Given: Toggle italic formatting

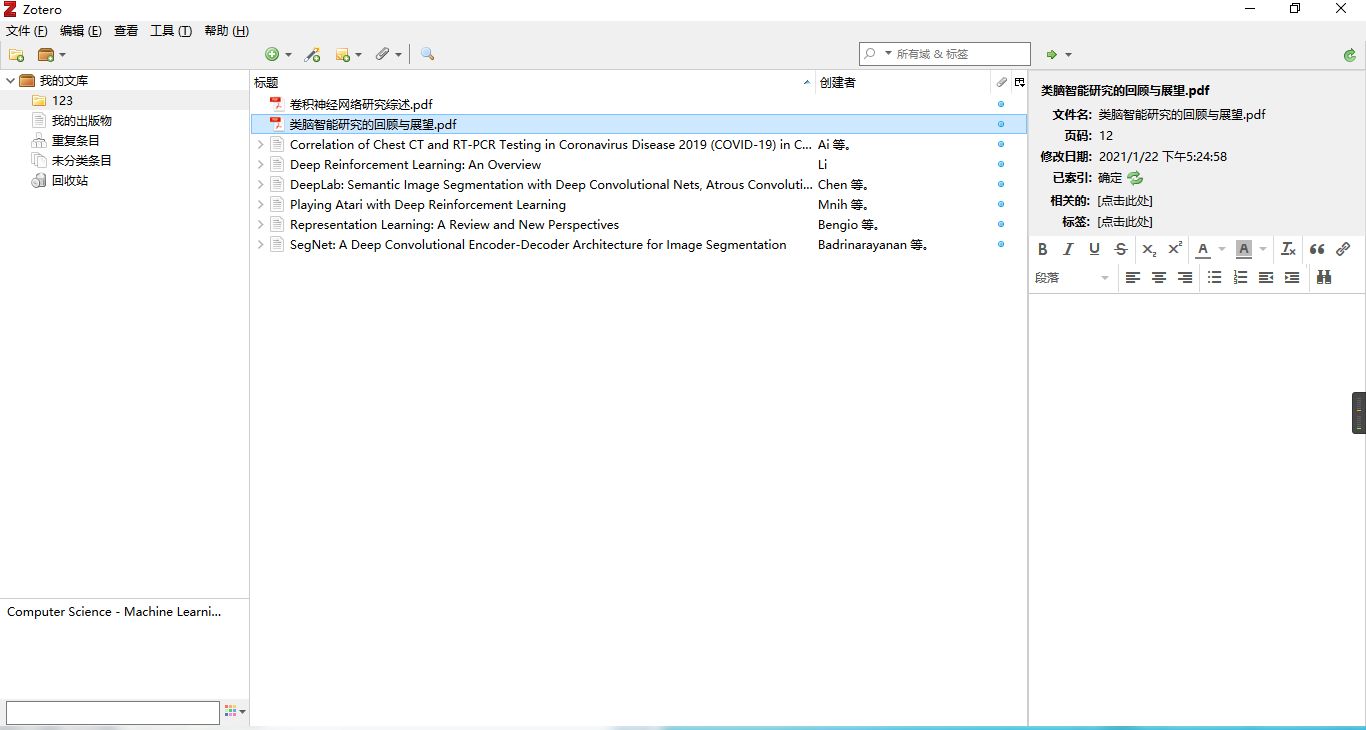Looking at the screenshot, I should (x=1068, y=249).
